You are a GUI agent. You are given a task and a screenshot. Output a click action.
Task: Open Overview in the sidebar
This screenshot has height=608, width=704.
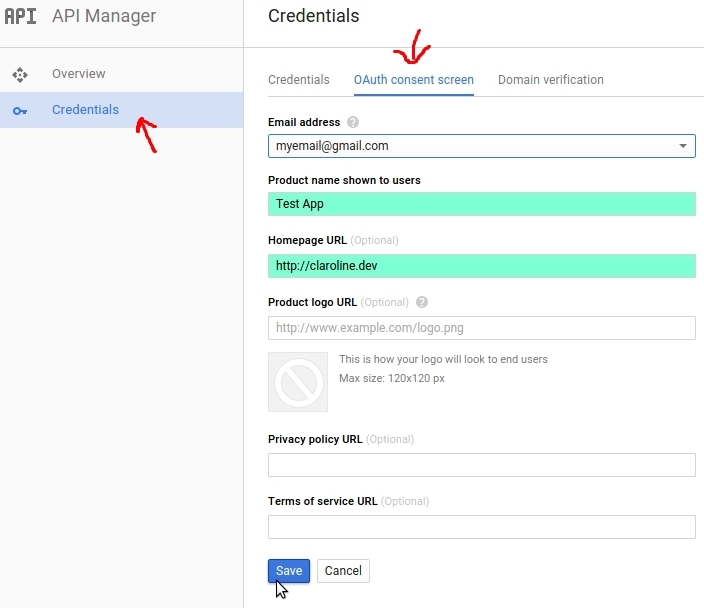pyautogui.click(x=78, y=74)
